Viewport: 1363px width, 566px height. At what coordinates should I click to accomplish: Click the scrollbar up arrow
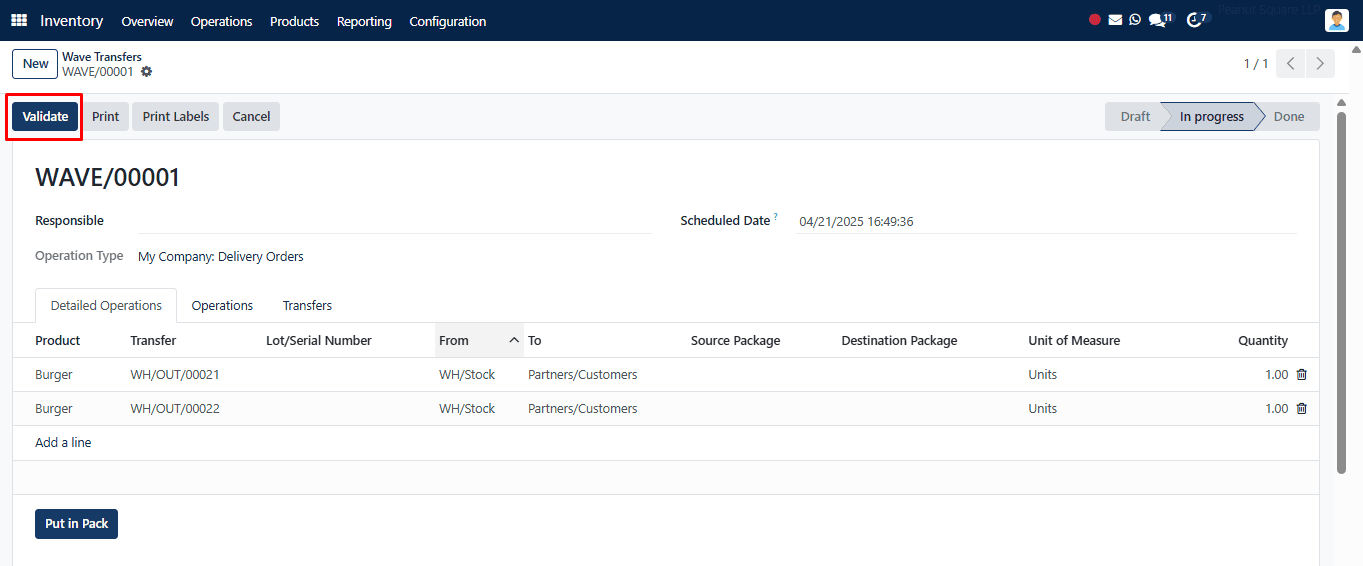[x=1342, y=103]
